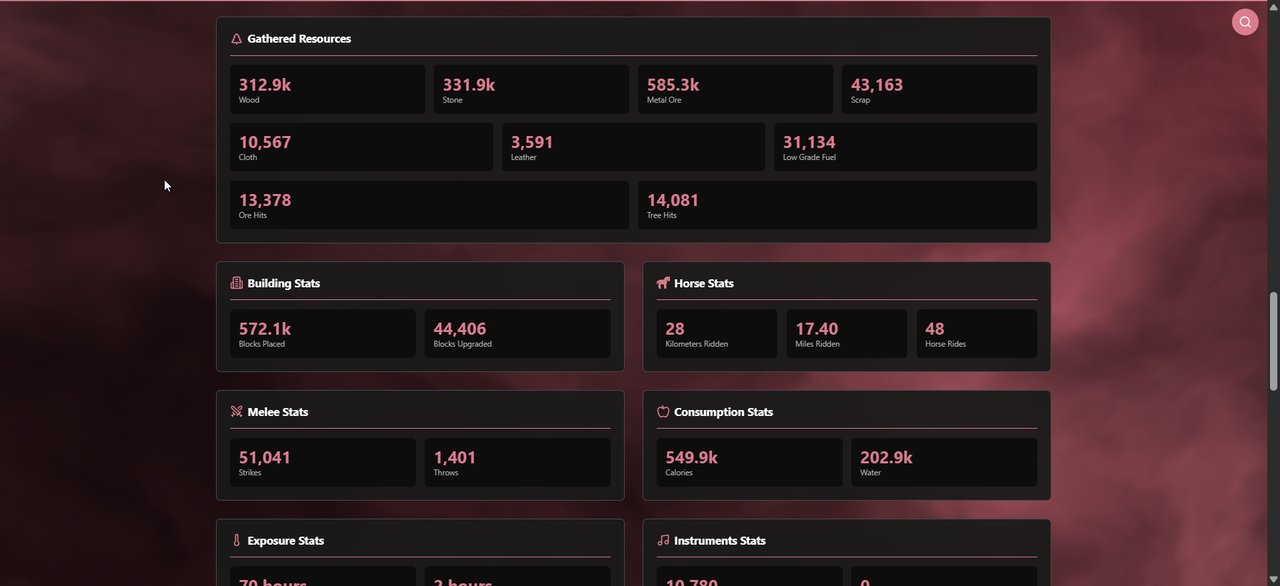
Task: Click the 3,591 Leather value
Action: 532,142
